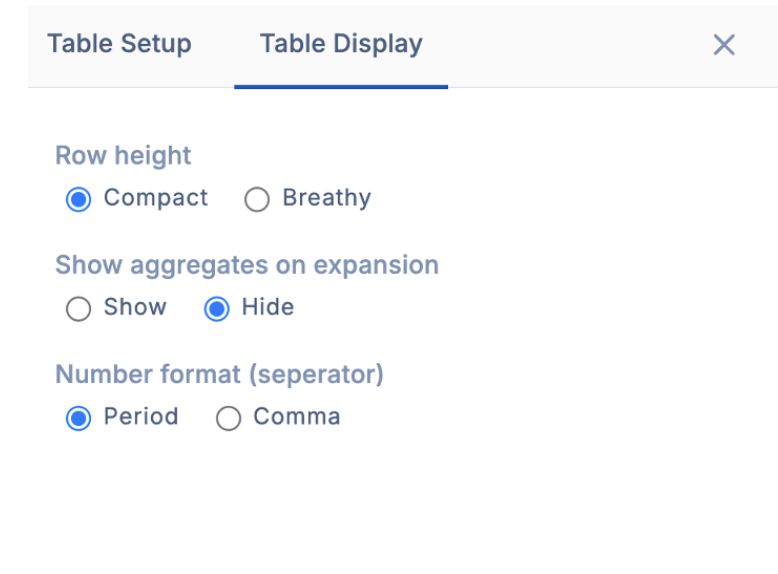
Task: Switch to the Table Setup tab
Action: (x=119, y=44)
